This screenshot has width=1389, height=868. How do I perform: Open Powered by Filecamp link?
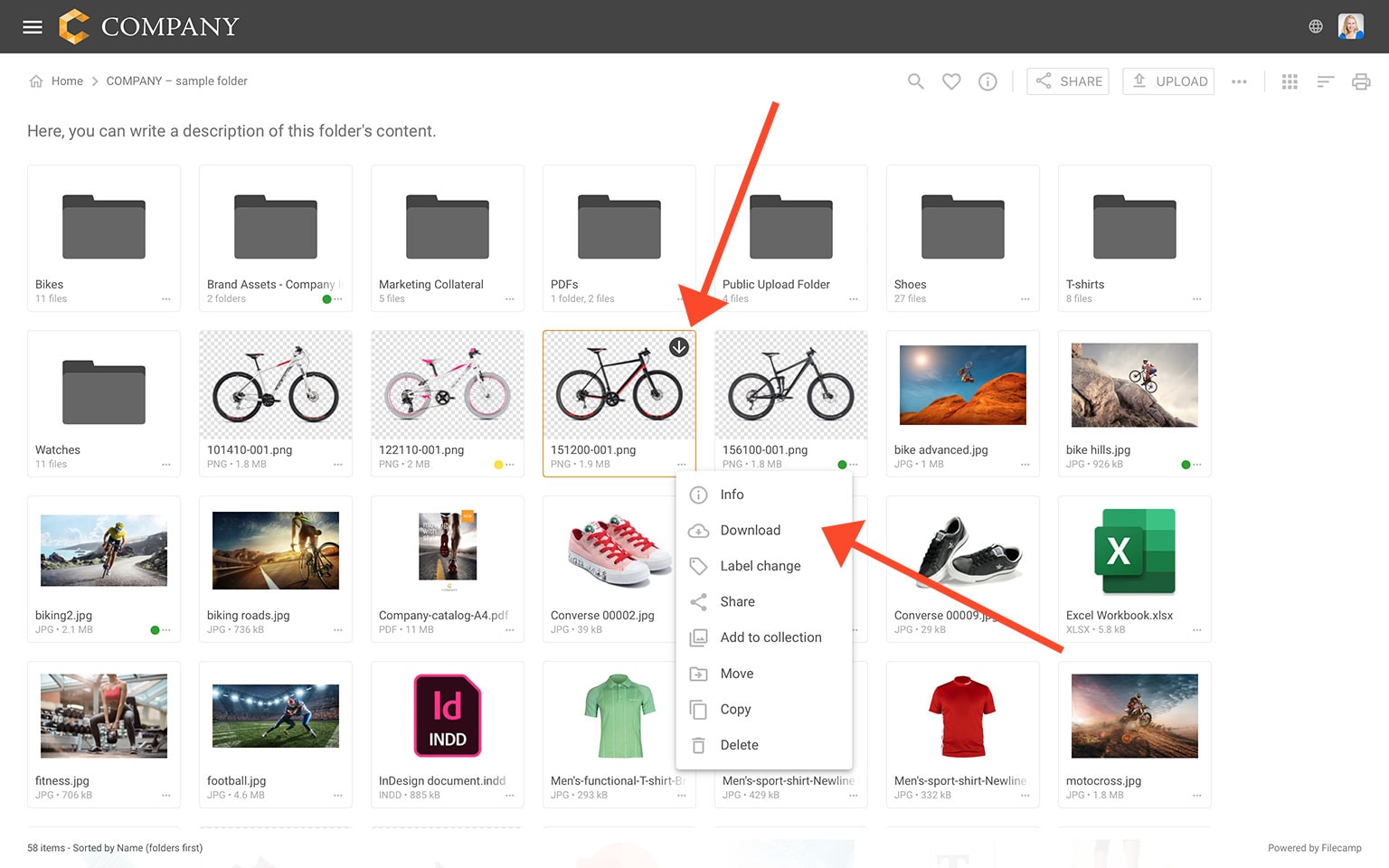(x=1314, y=848)
